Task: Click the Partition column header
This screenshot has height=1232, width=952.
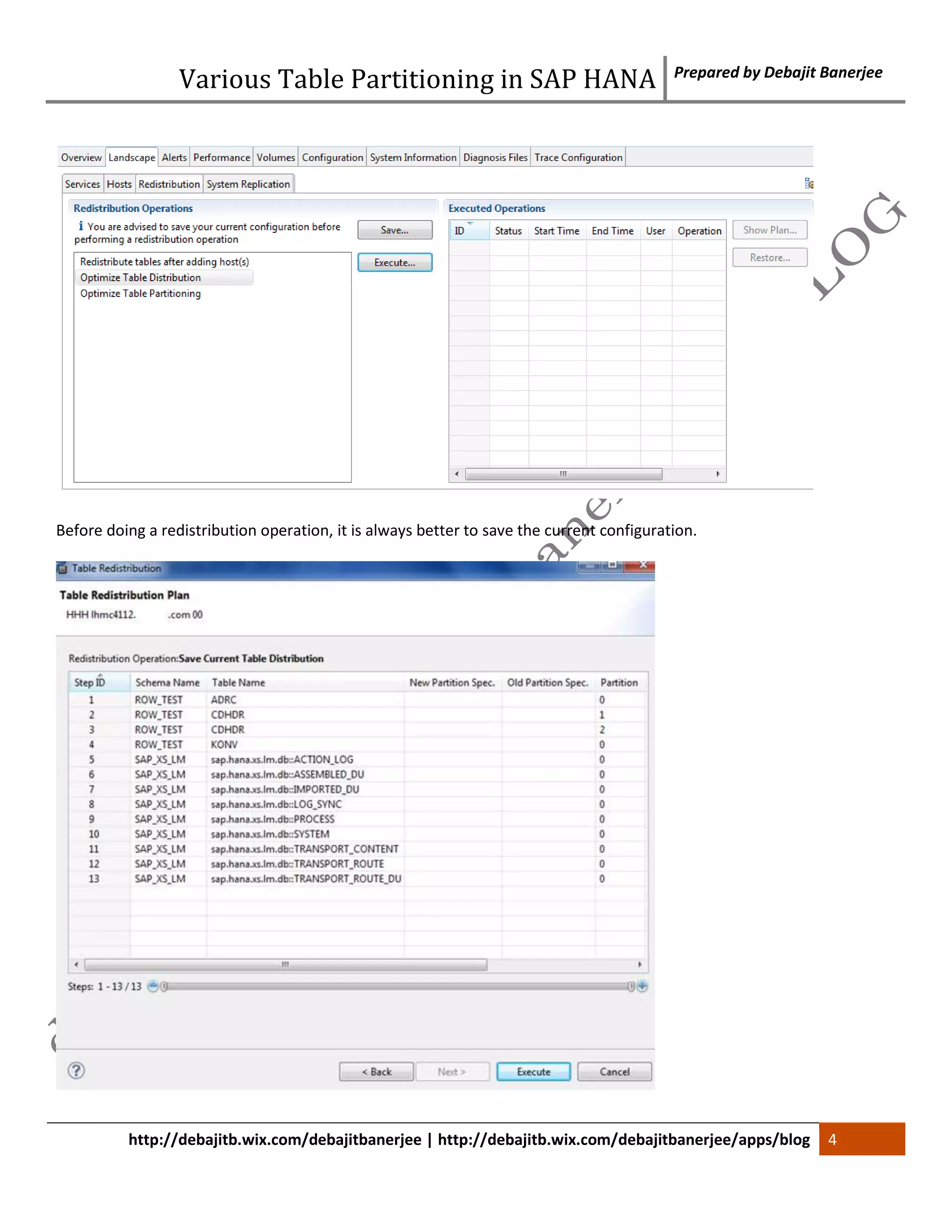Action: tap(619, 682)
